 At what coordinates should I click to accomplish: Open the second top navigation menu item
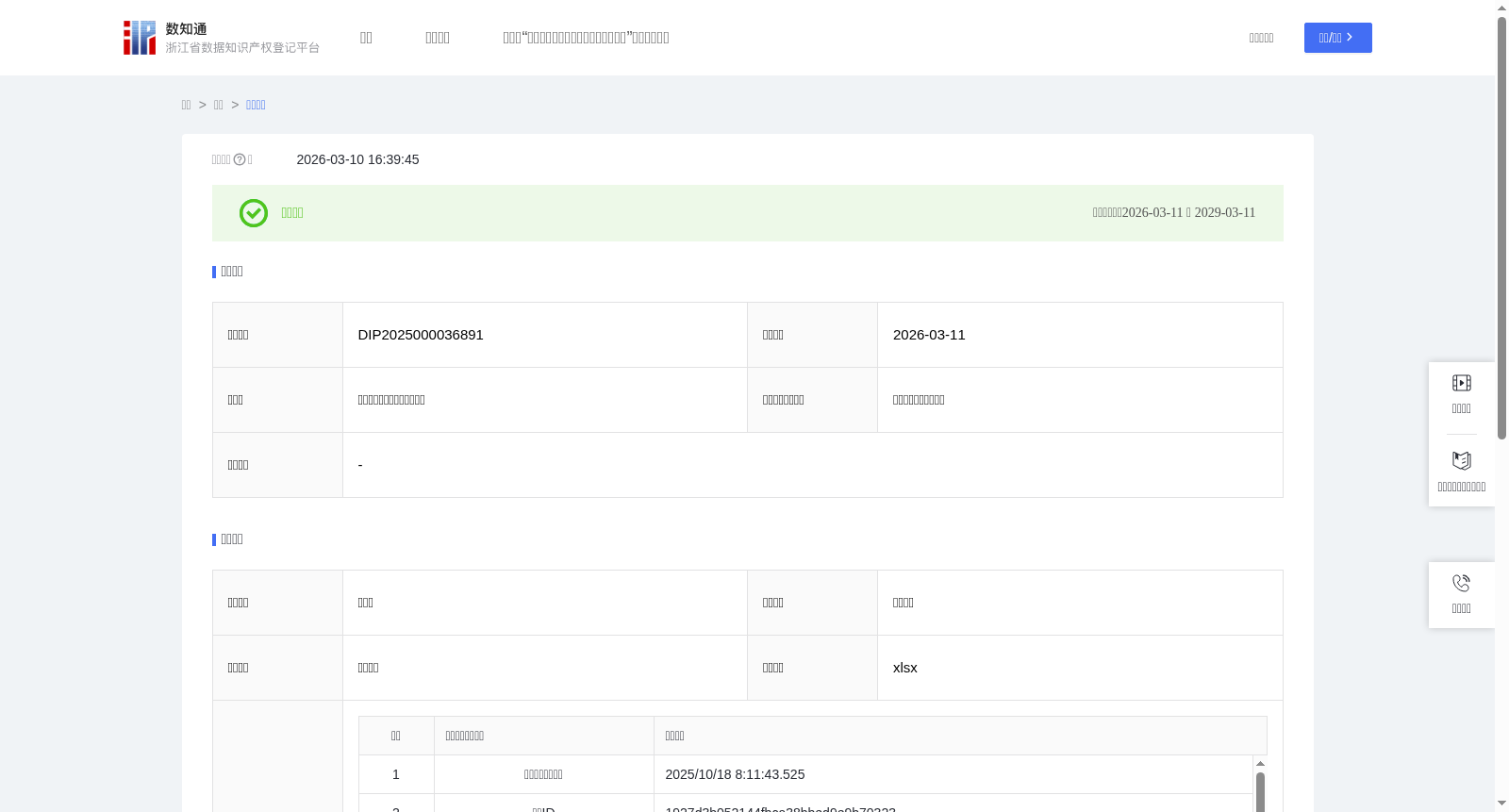(x=438, y=38)
